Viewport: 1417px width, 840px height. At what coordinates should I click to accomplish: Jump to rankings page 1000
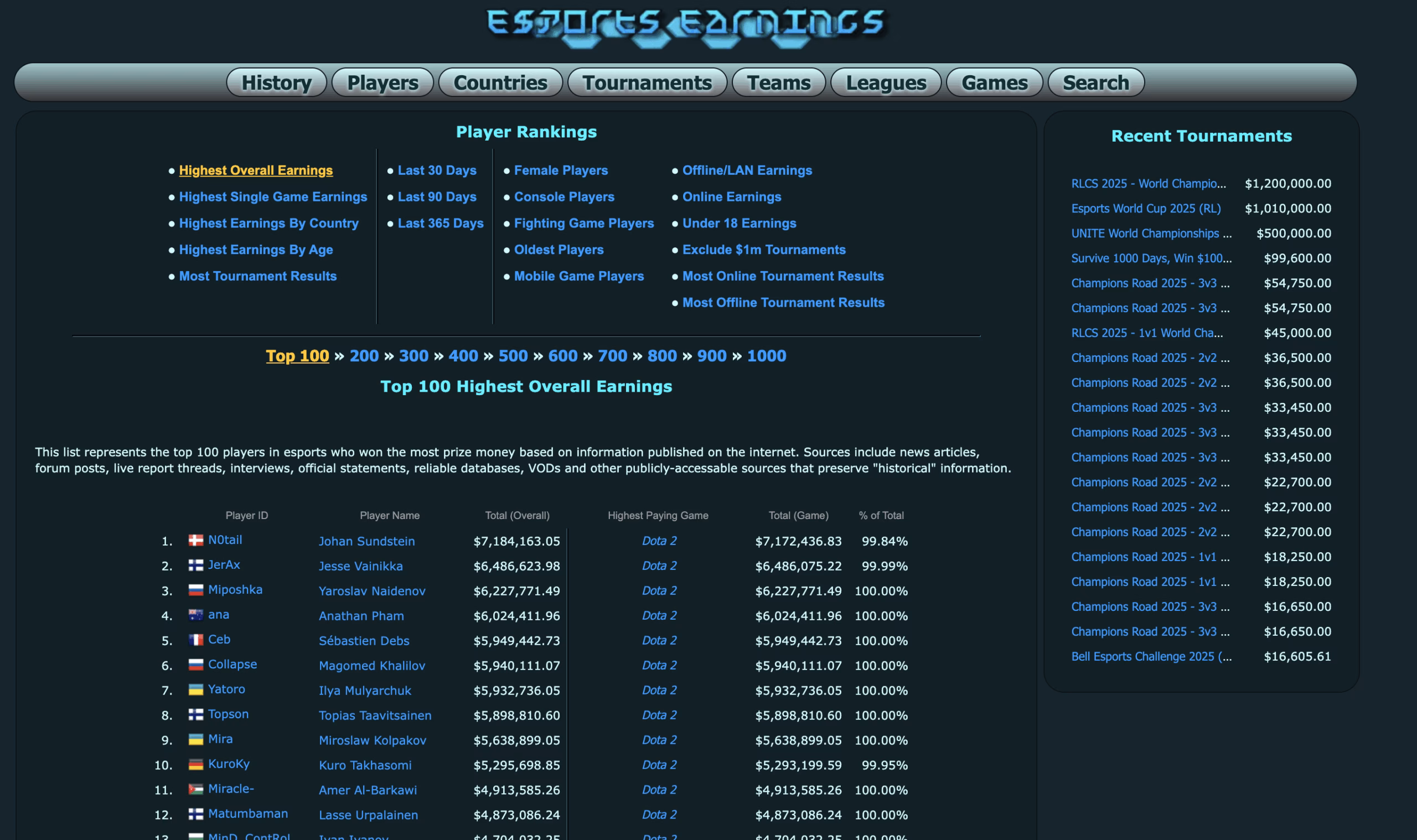[x=767, y=356]
